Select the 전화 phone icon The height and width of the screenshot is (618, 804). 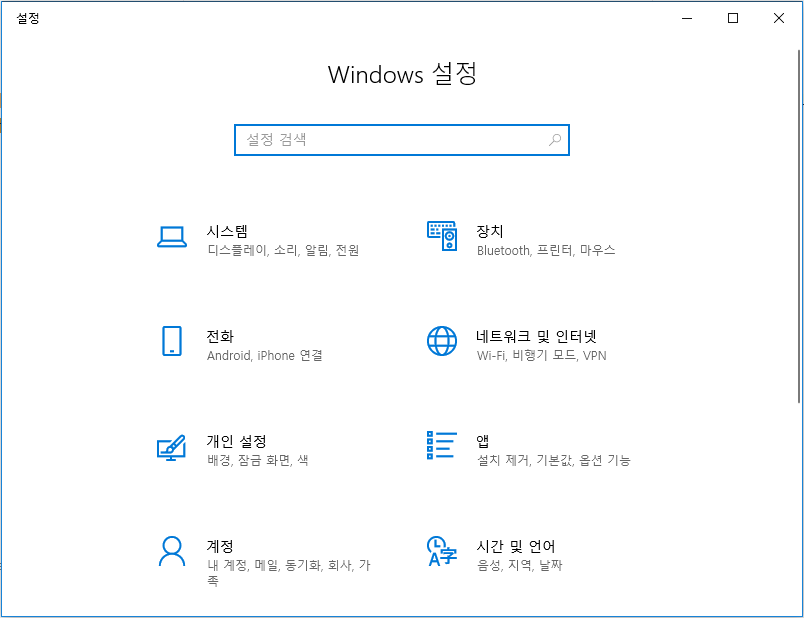coord(172,341)
